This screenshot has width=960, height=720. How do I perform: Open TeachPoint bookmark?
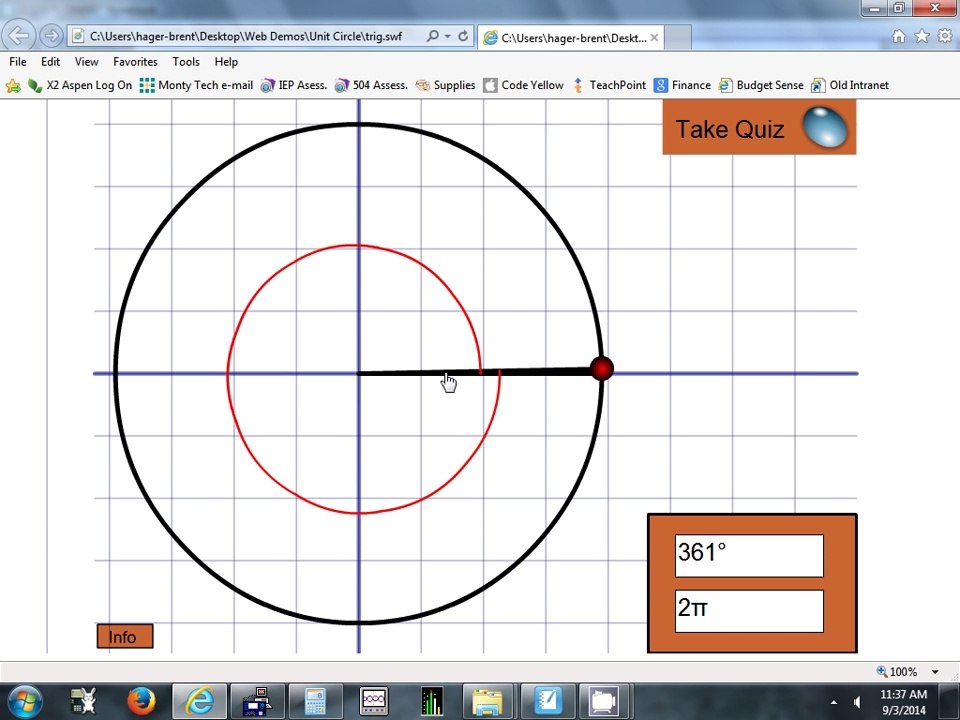[609, 86]
